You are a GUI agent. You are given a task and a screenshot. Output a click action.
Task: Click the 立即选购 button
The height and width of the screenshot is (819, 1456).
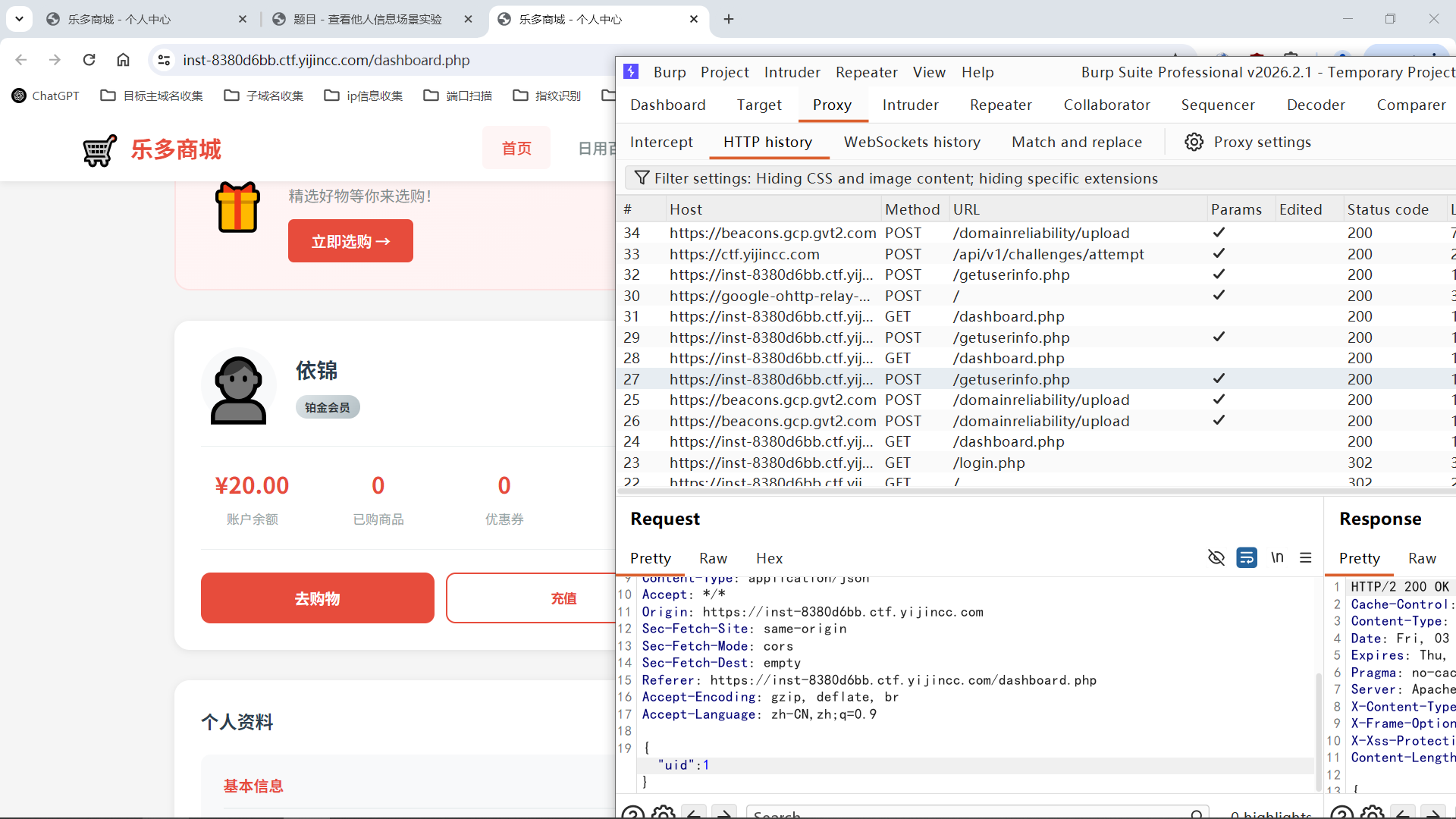[x=350, y=241]
